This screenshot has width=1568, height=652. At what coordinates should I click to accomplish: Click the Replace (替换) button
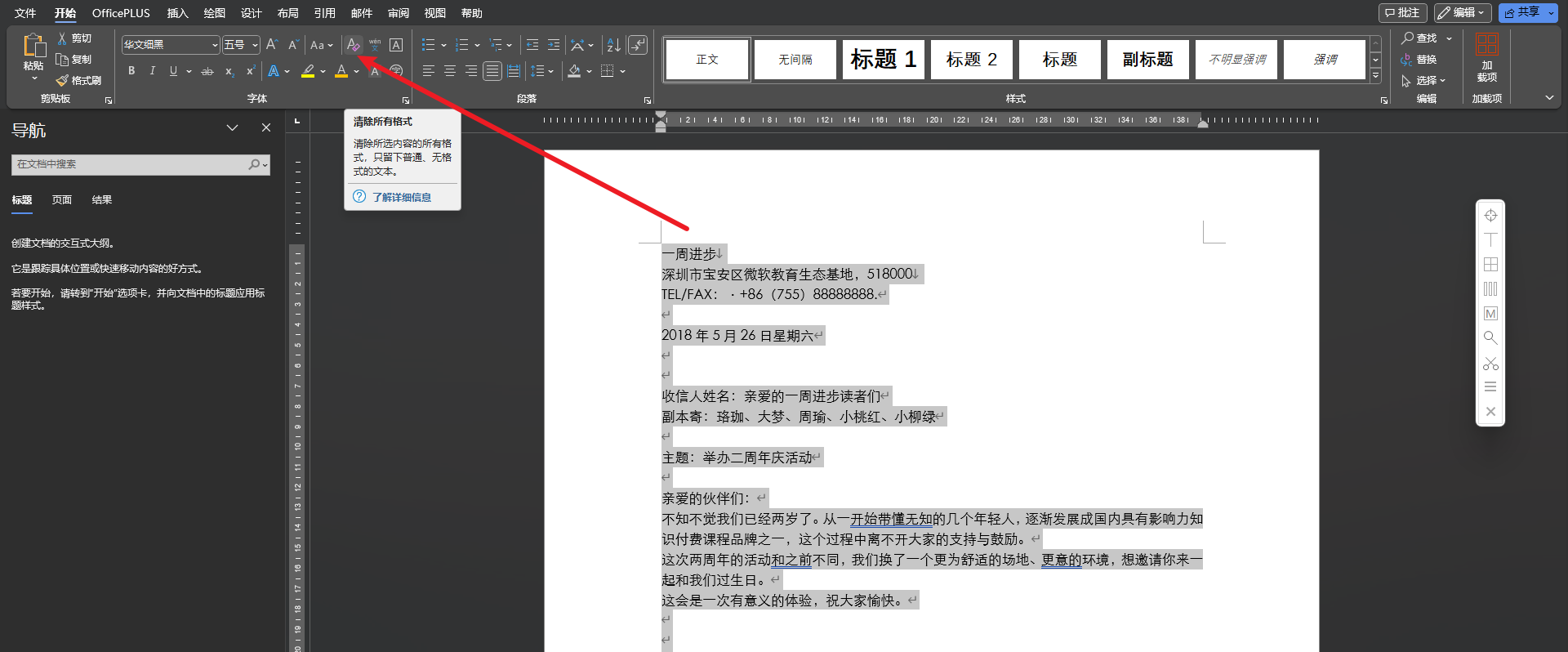pyautogui.click(x=1419, y=60)
